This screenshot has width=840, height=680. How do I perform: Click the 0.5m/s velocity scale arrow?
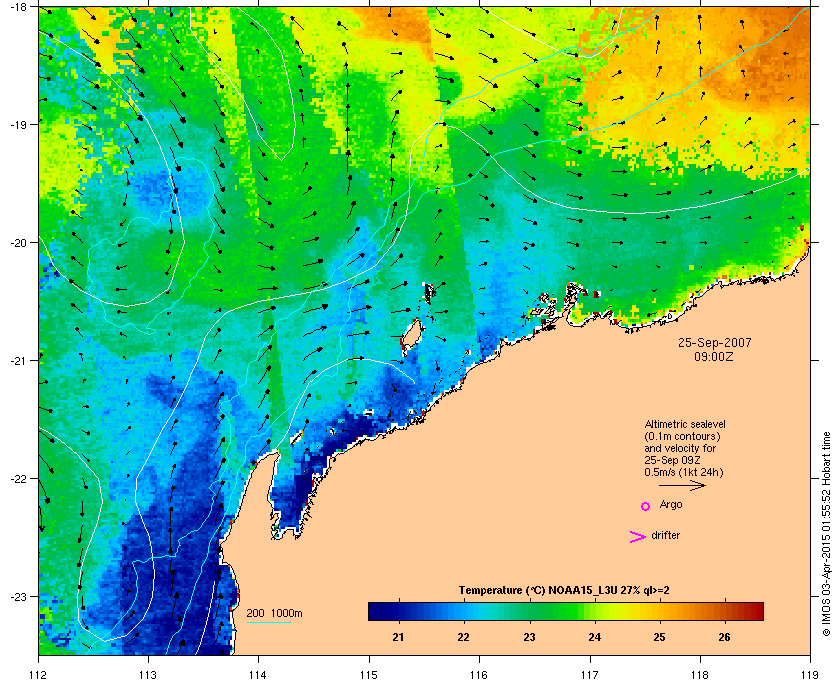pos(682,485)
